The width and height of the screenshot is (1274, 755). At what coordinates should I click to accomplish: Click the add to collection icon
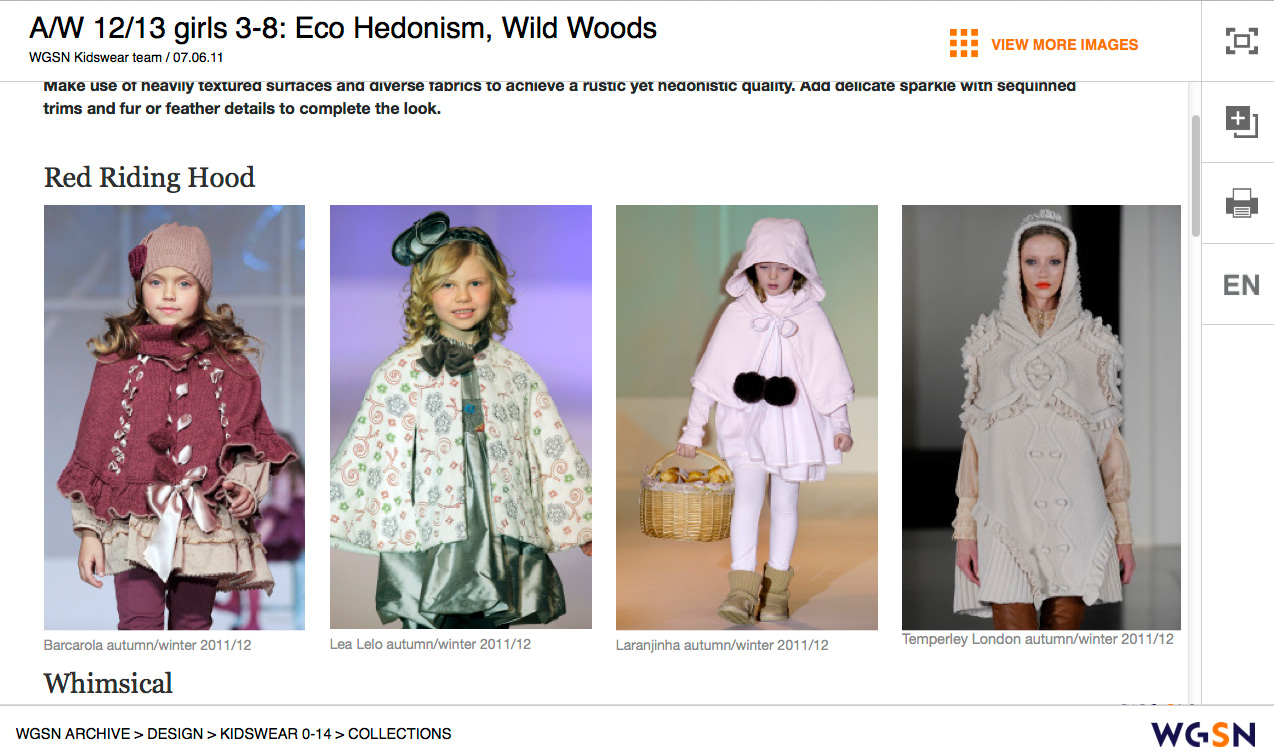point(1241,122)
